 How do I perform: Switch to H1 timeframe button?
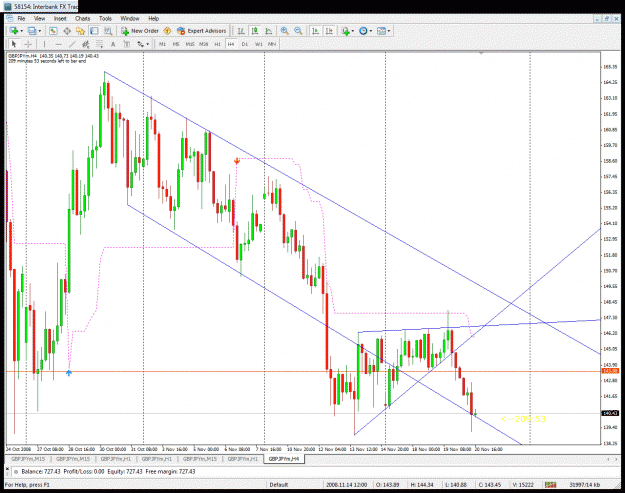[217, 44]
